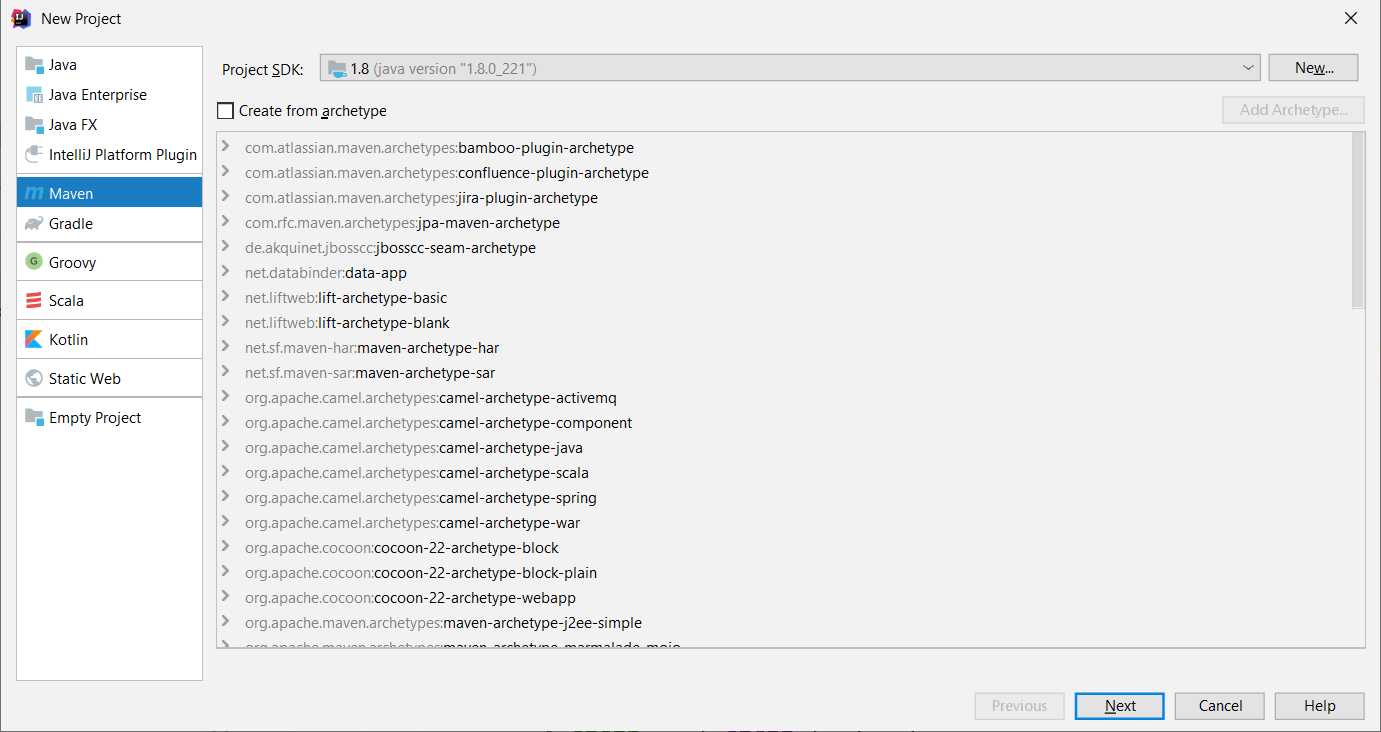Click the Previous button
The image size is (1381, 732).
pyautogui.click(x=1019, y=706)
